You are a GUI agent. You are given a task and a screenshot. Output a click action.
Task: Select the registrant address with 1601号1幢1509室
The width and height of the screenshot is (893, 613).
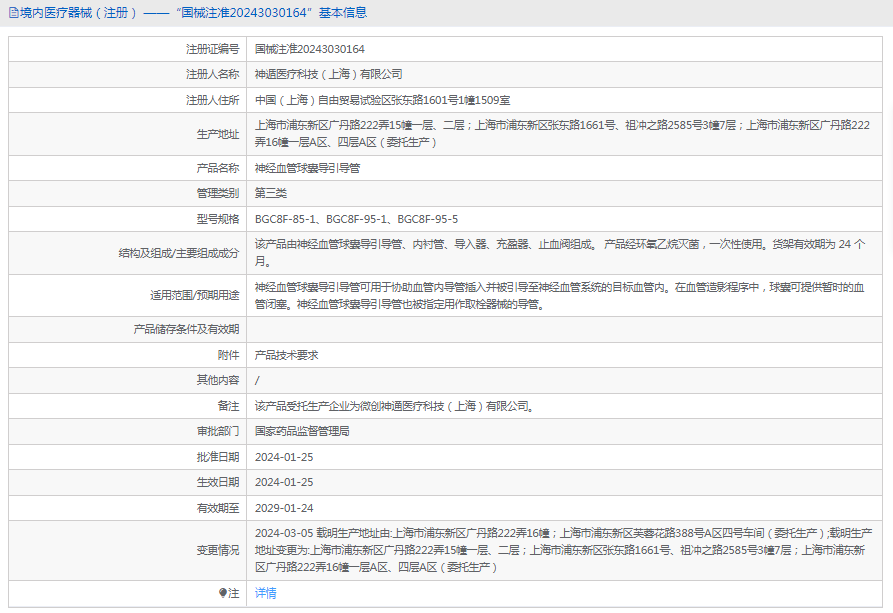click(x=382, y=100)
